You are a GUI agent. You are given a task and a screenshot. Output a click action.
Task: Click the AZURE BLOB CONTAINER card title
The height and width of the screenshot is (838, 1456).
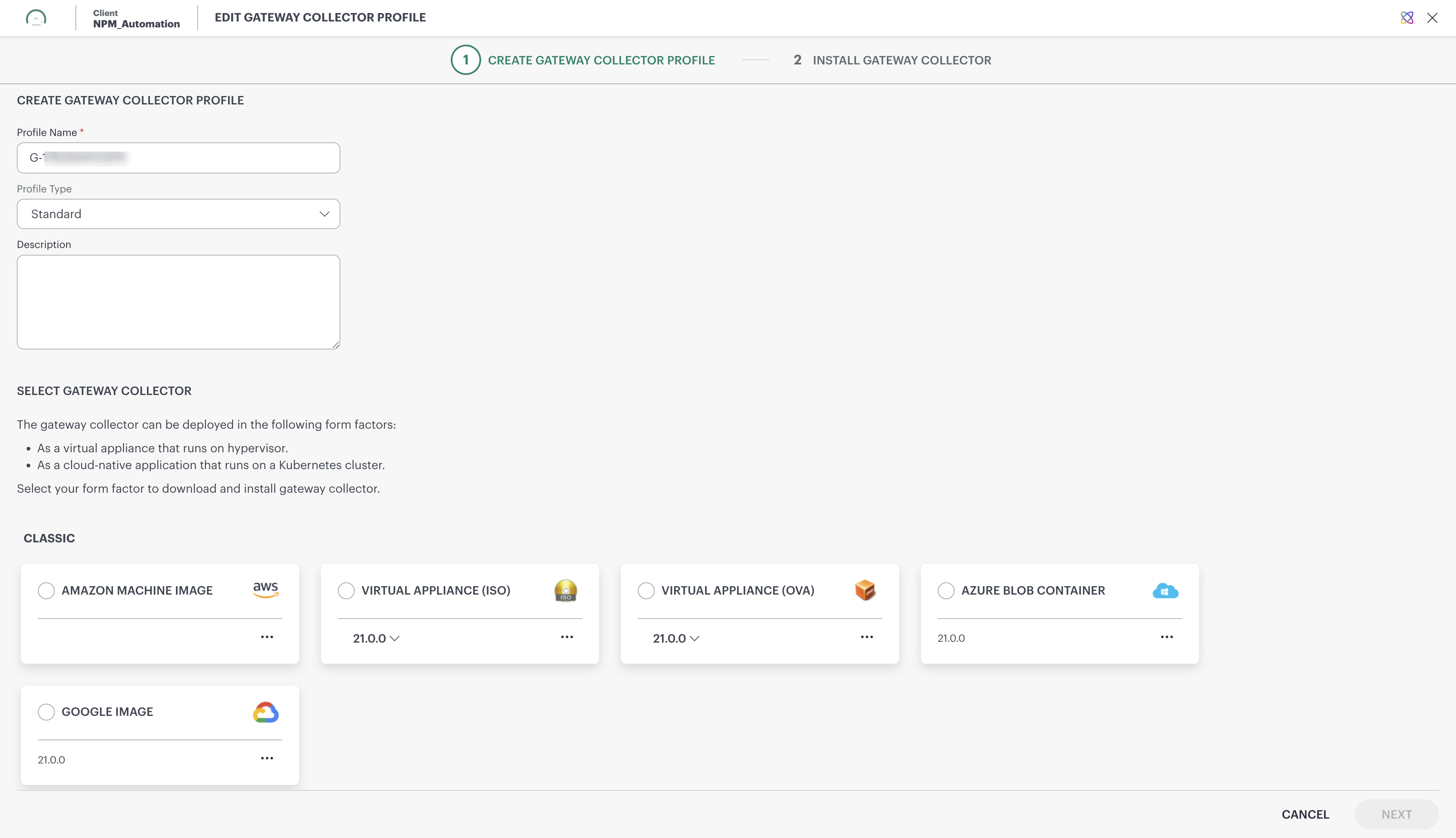tap(1033, 590)
